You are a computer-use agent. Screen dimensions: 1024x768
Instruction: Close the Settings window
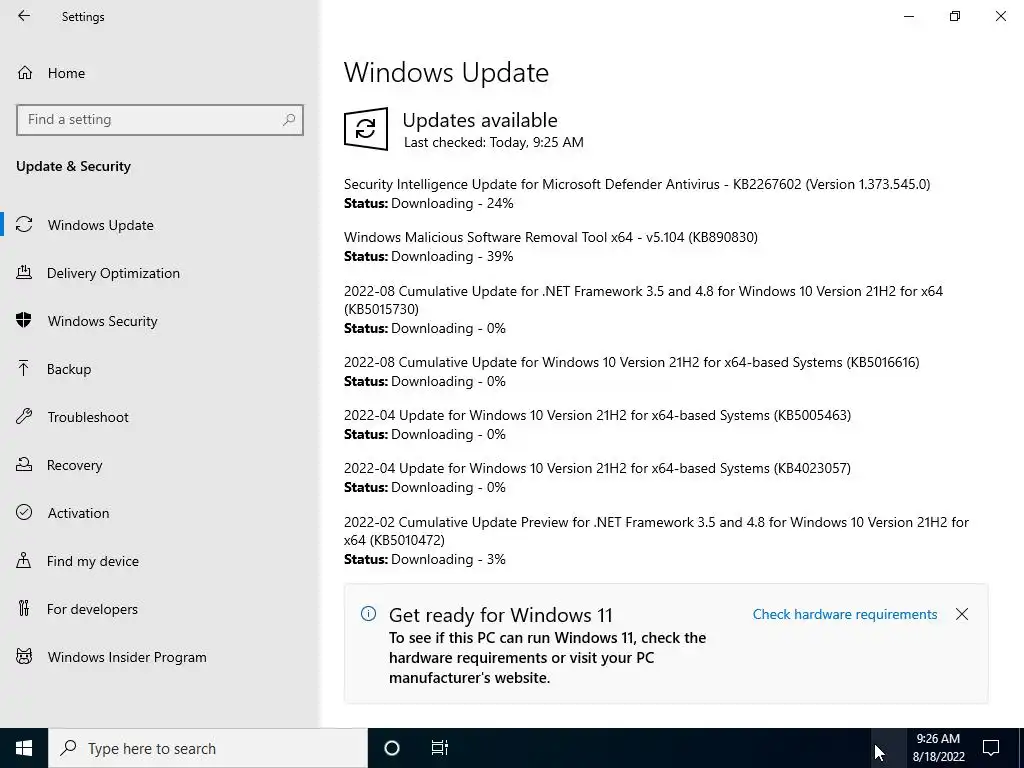(1000, 16)
